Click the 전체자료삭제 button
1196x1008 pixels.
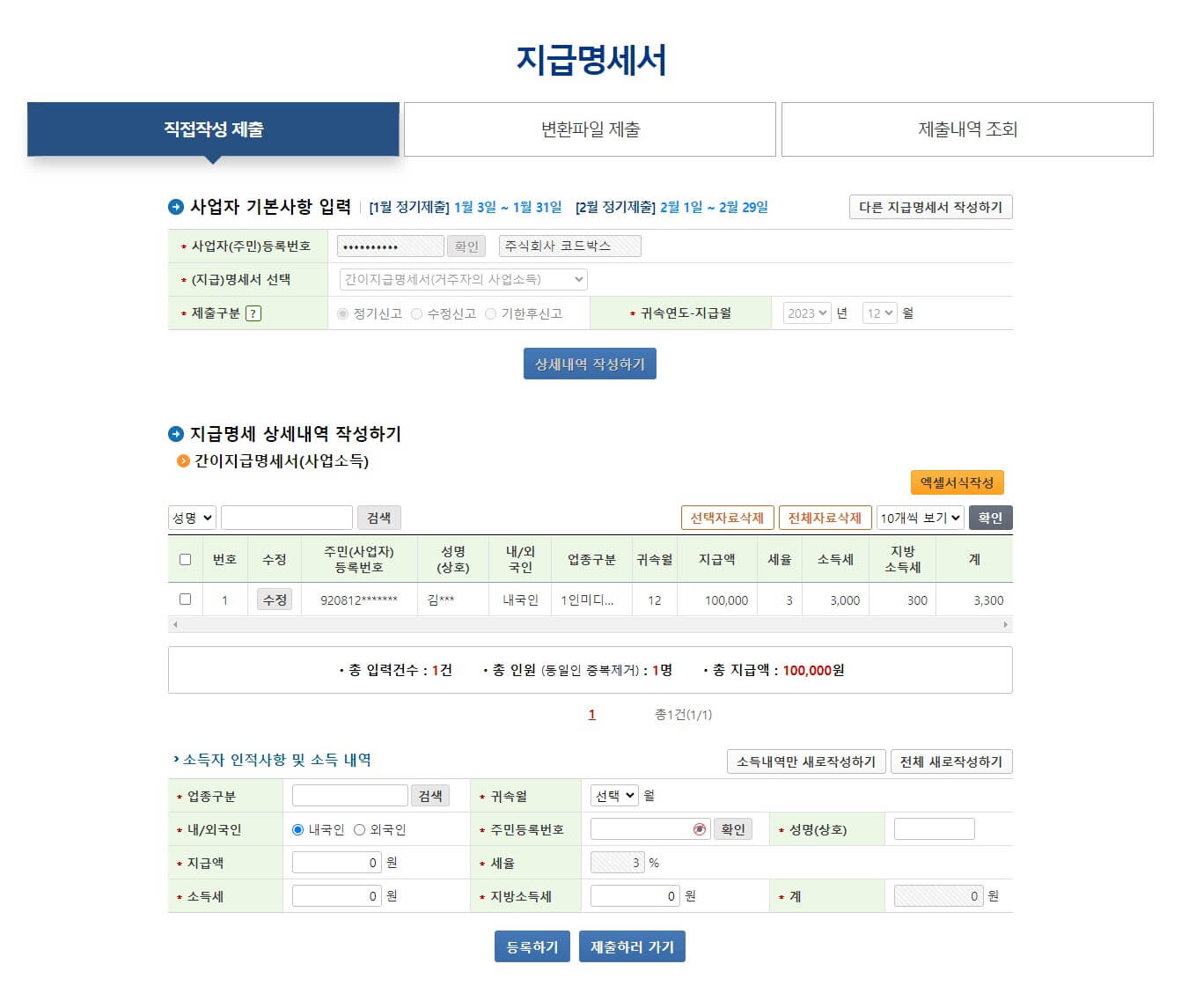825,518
